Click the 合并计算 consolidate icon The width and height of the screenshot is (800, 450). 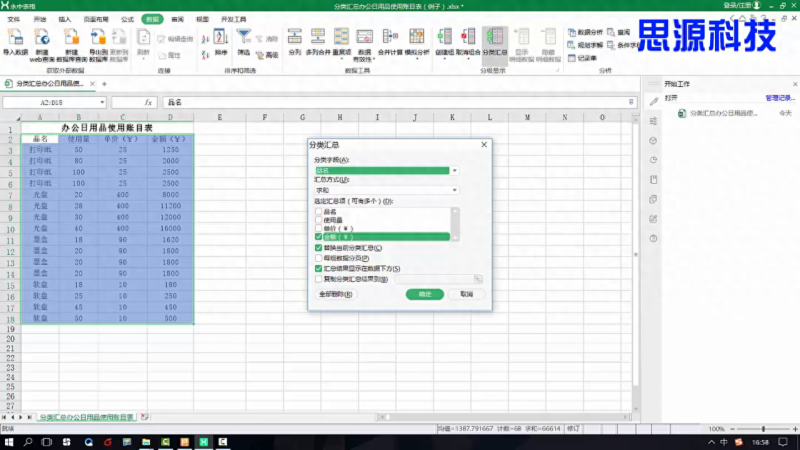tap(389, 38)
